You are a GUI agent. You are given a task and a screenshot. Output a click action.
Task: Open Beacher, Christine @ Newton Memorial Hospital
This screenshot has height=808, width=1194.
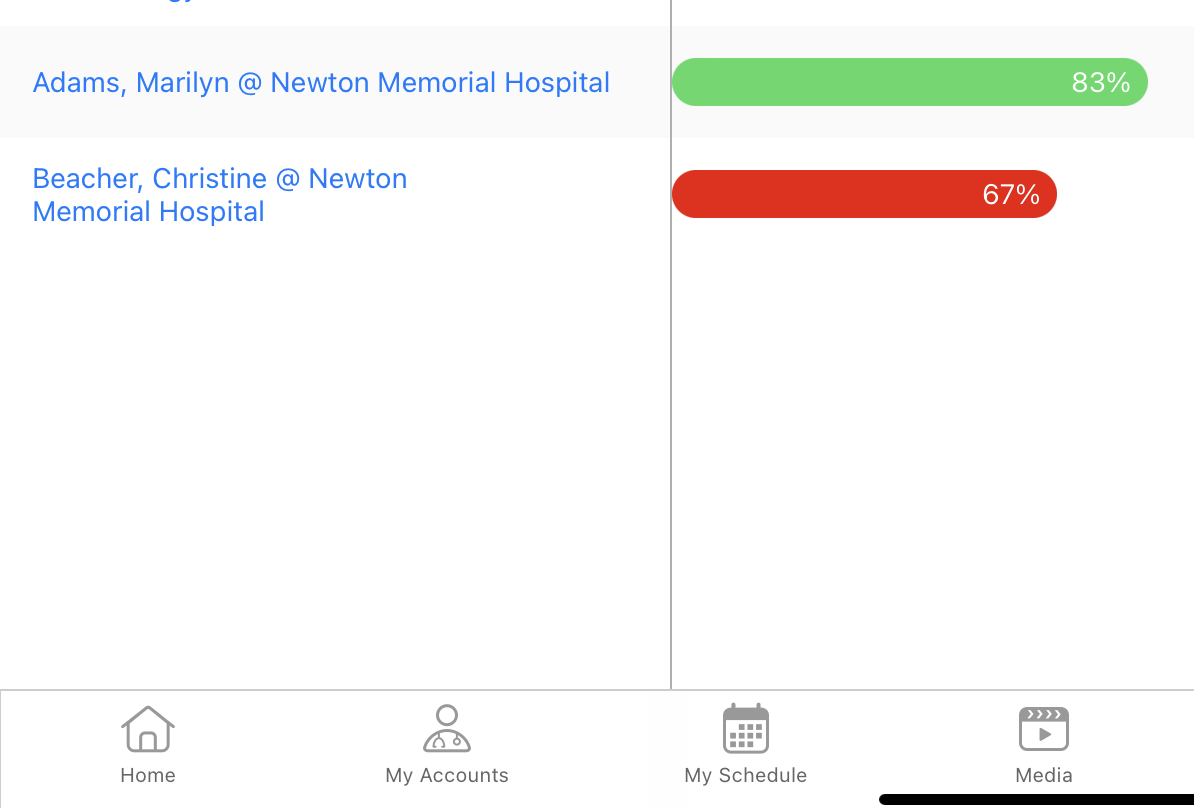pyautogui.click(x=220, y=195)
